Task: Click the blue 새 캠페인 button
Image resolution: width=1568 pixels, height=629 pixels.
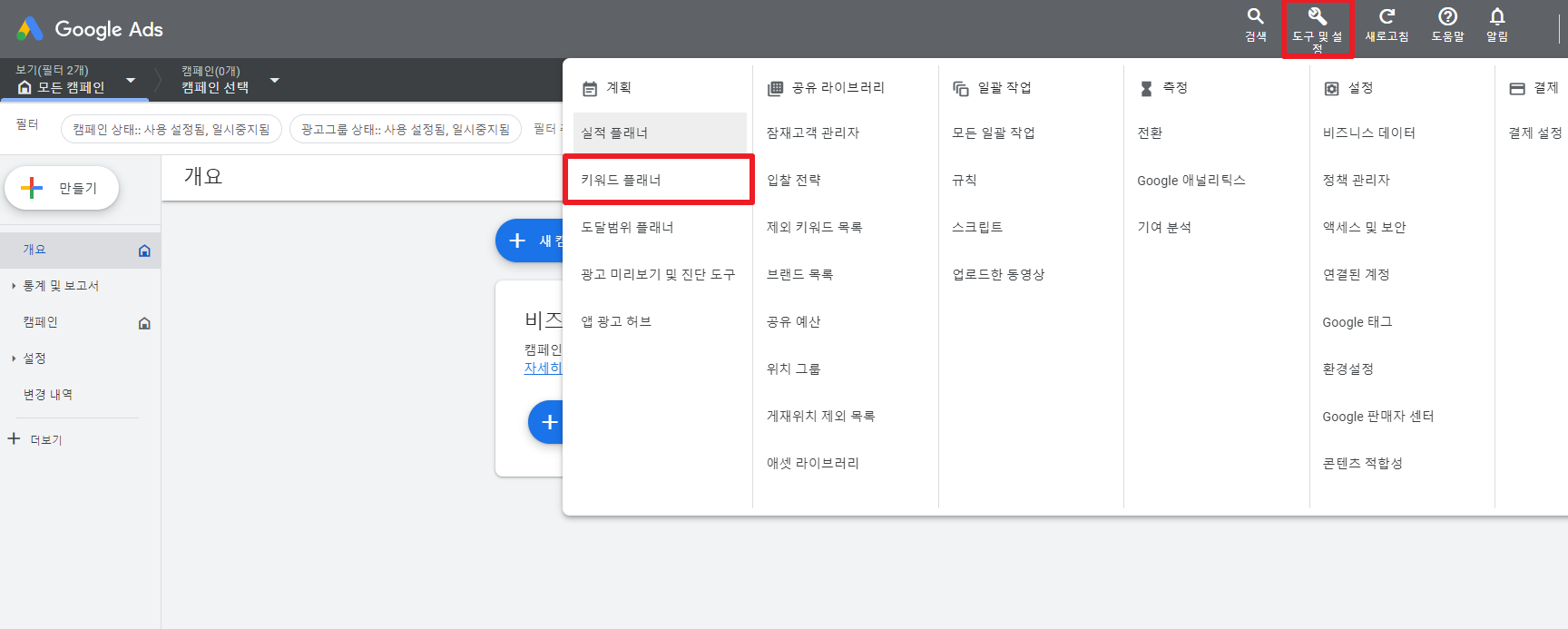Action: [530, 241]
